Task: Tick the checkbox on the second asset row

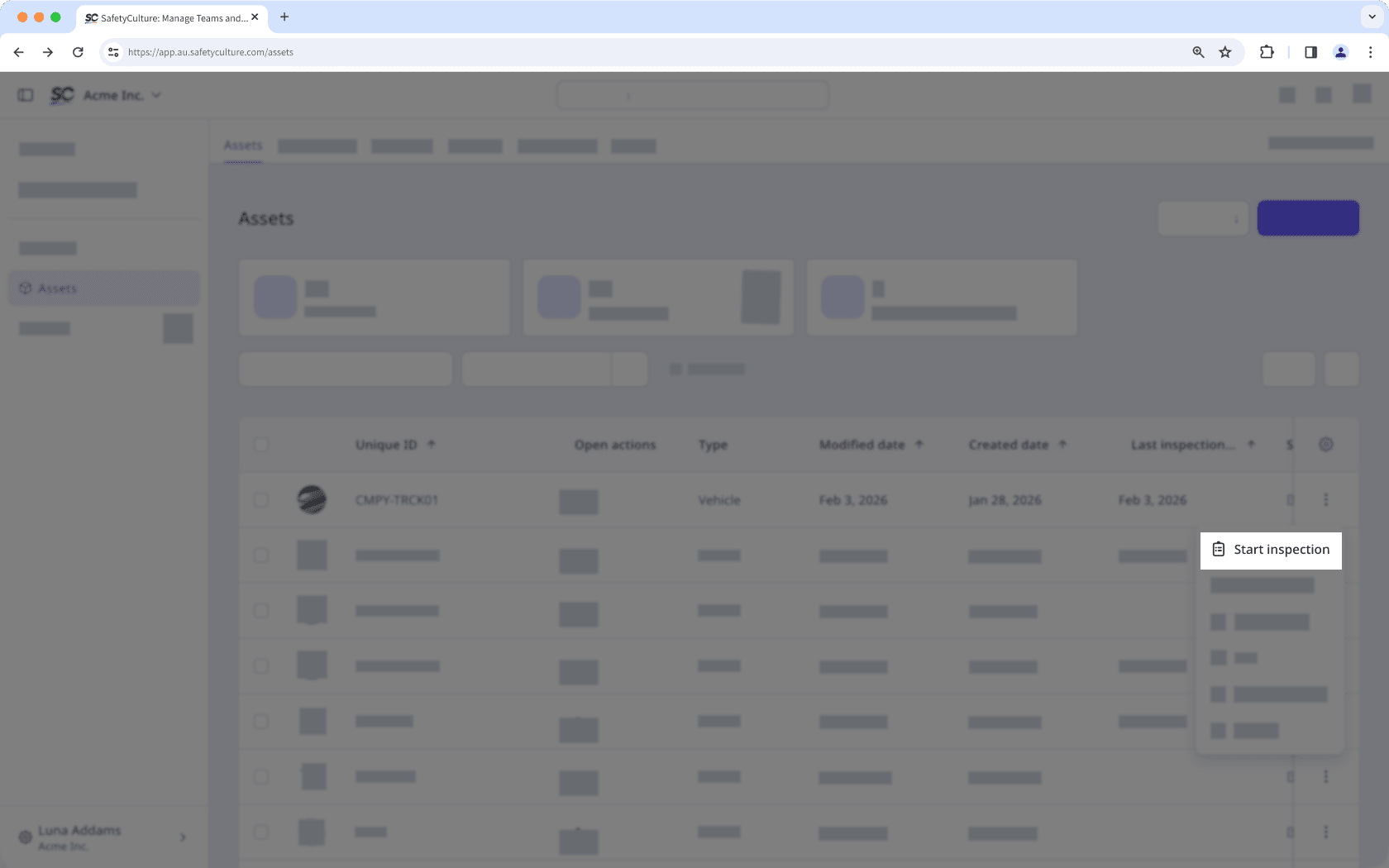Action: tap(261, 556)
